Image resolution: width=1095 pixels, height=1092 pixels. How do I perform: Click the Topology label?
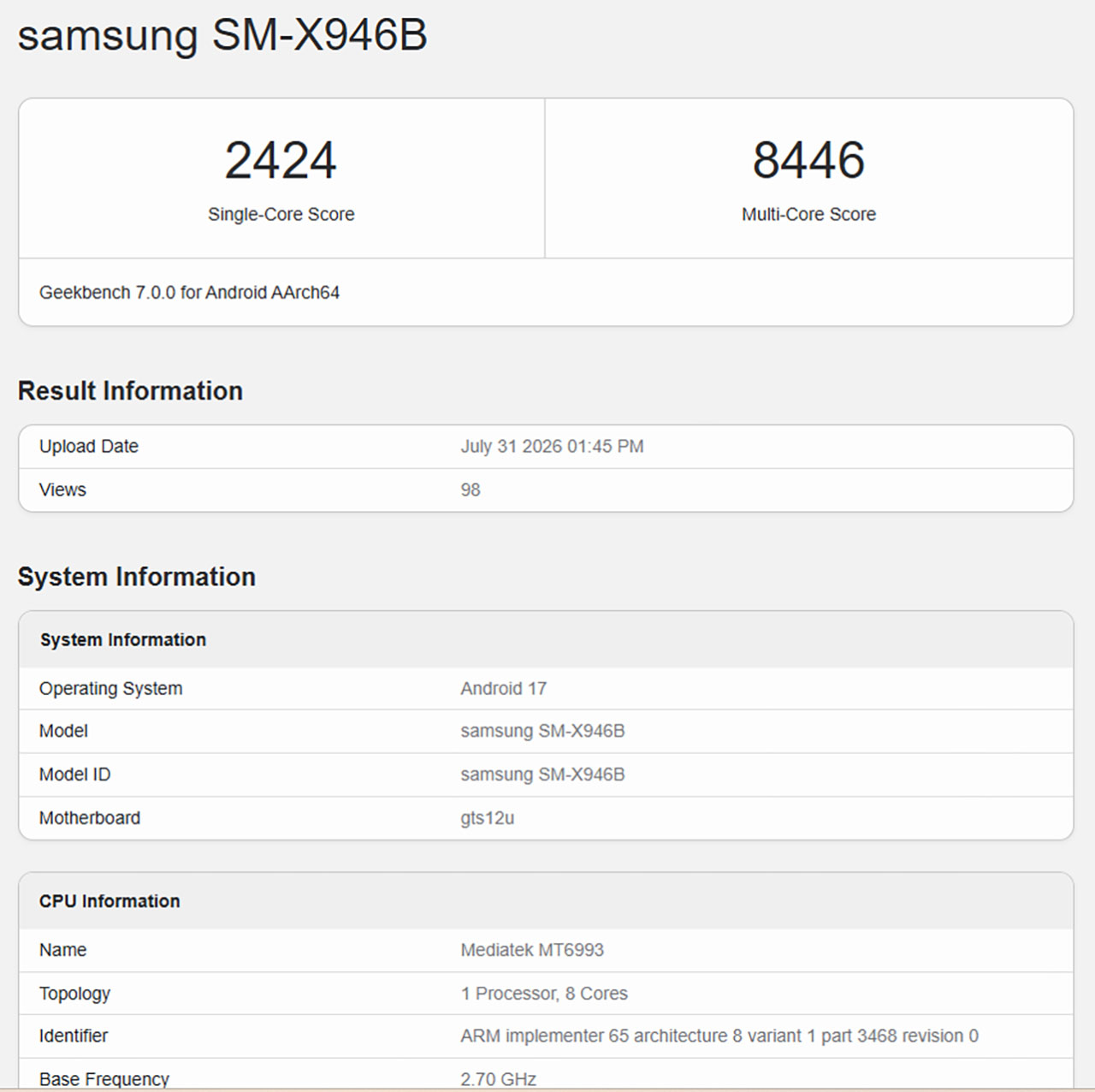click(x=74, y=994)
